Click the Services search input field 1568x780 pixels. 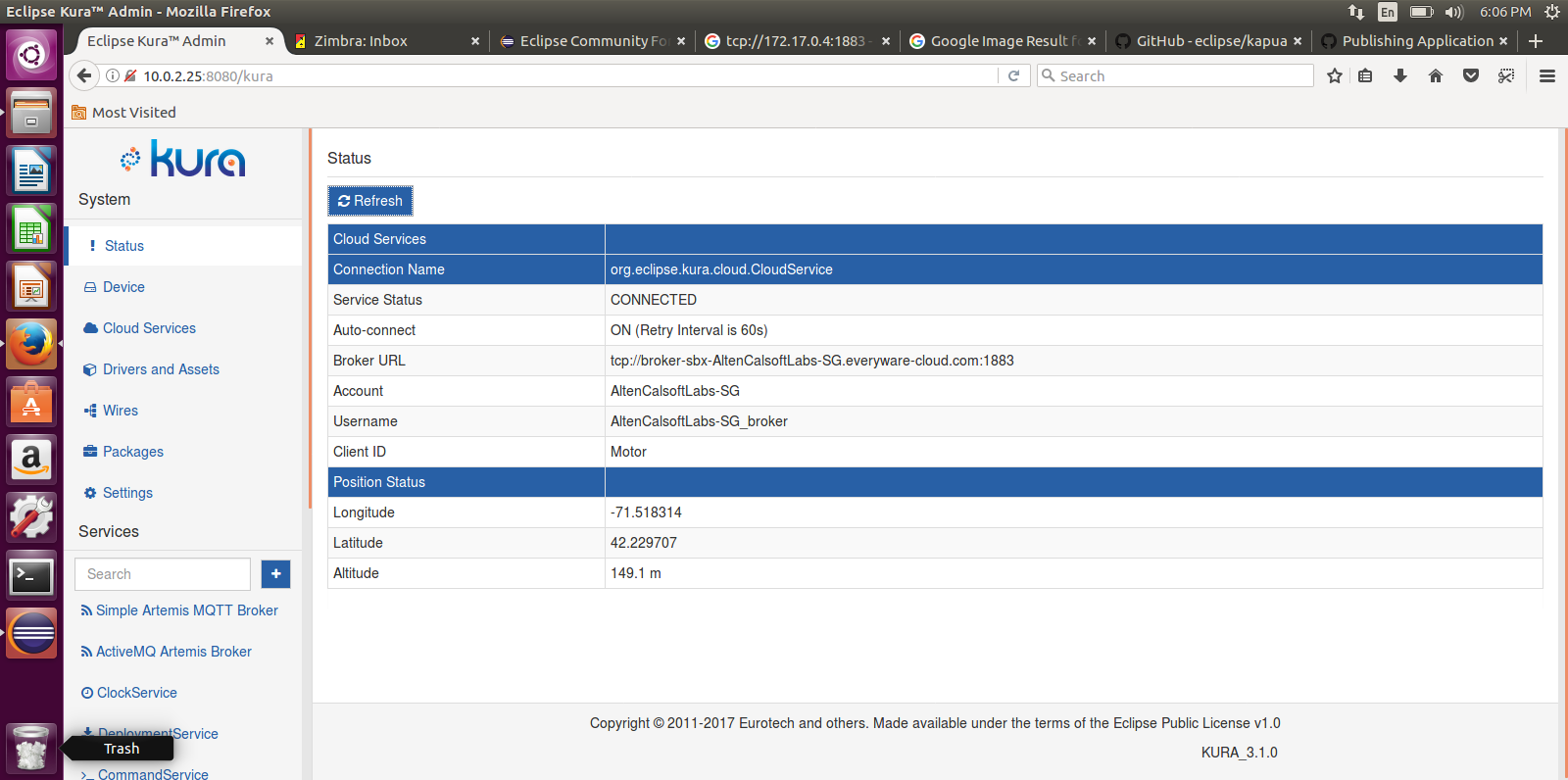(x=163, y=574)
